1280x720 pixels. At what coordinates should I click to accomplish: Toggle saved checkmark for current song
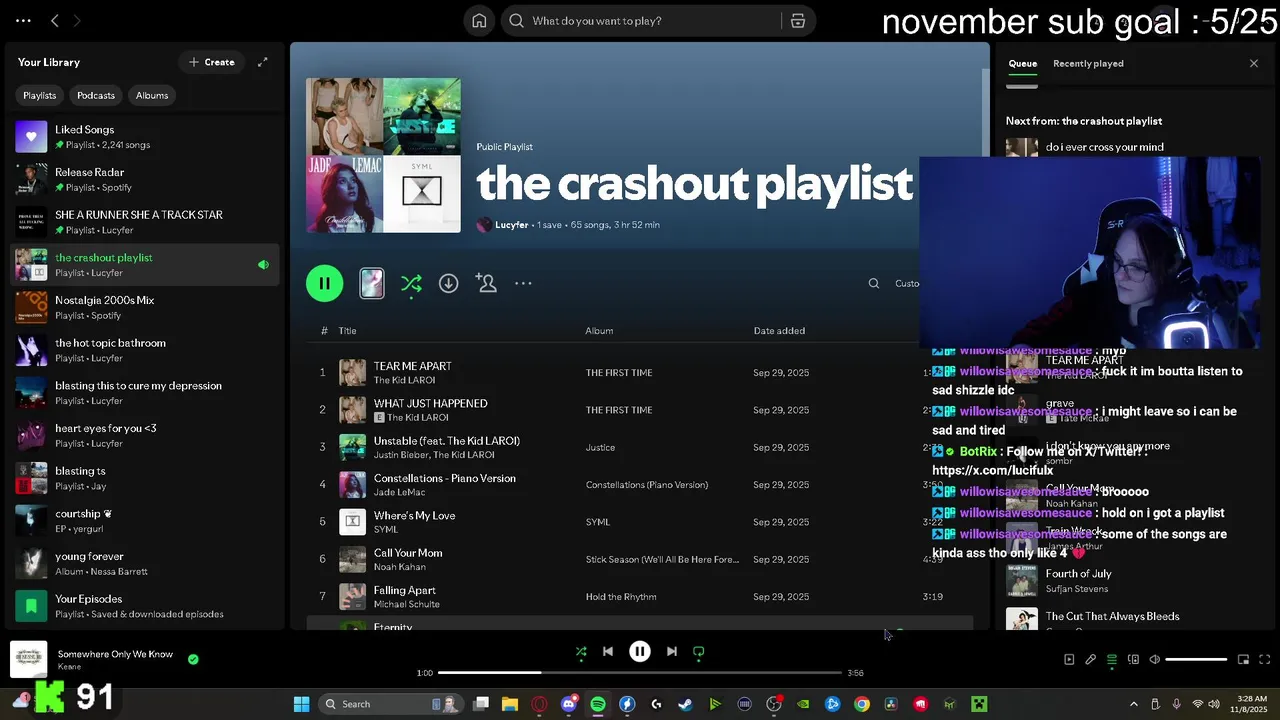[x=193, y=659]
